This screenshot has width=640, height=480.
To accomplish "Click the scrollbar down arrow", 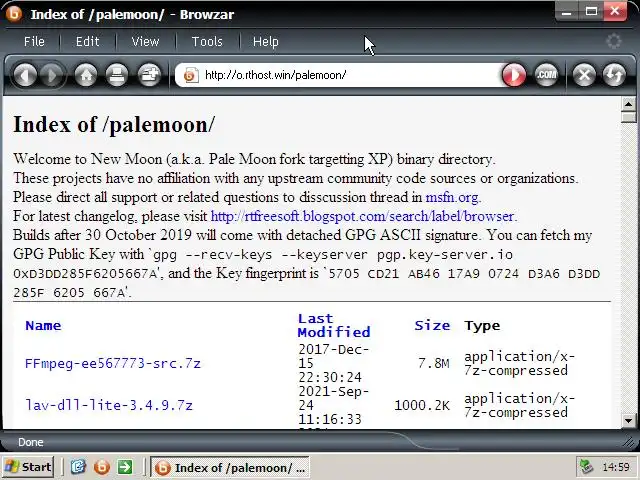I will (x=628, y=420).
